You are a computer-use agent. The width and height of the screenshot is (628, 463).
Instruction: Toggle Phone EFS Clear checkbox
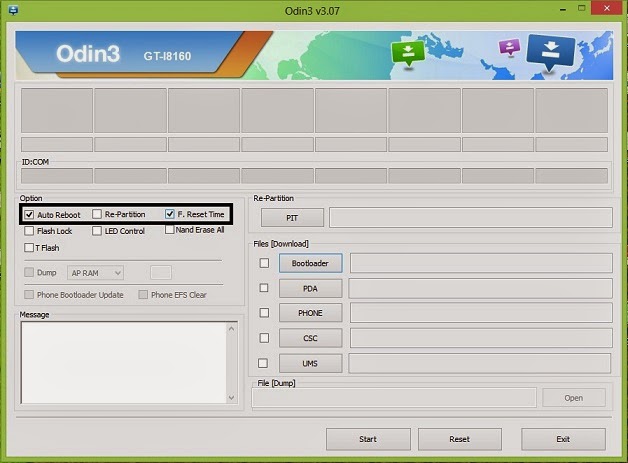[143, 295]
